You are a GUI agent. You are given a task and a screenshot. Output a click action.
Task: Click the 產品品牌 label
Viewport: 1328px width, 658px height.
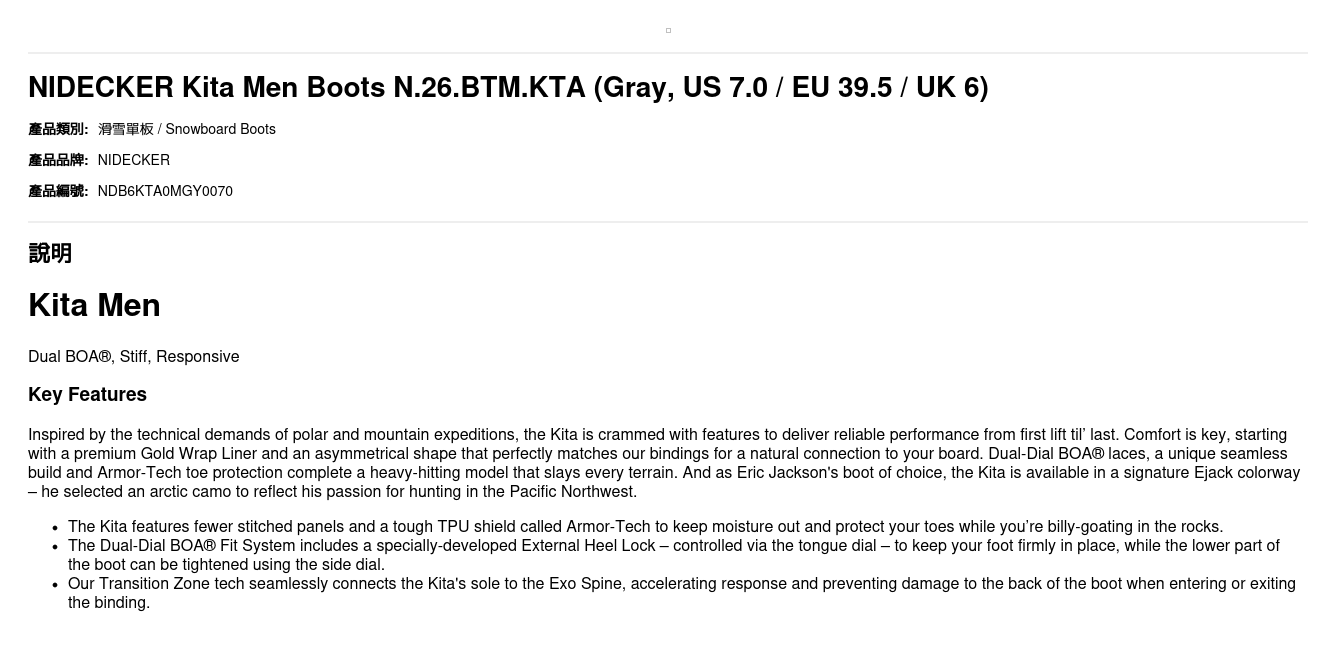58,160
